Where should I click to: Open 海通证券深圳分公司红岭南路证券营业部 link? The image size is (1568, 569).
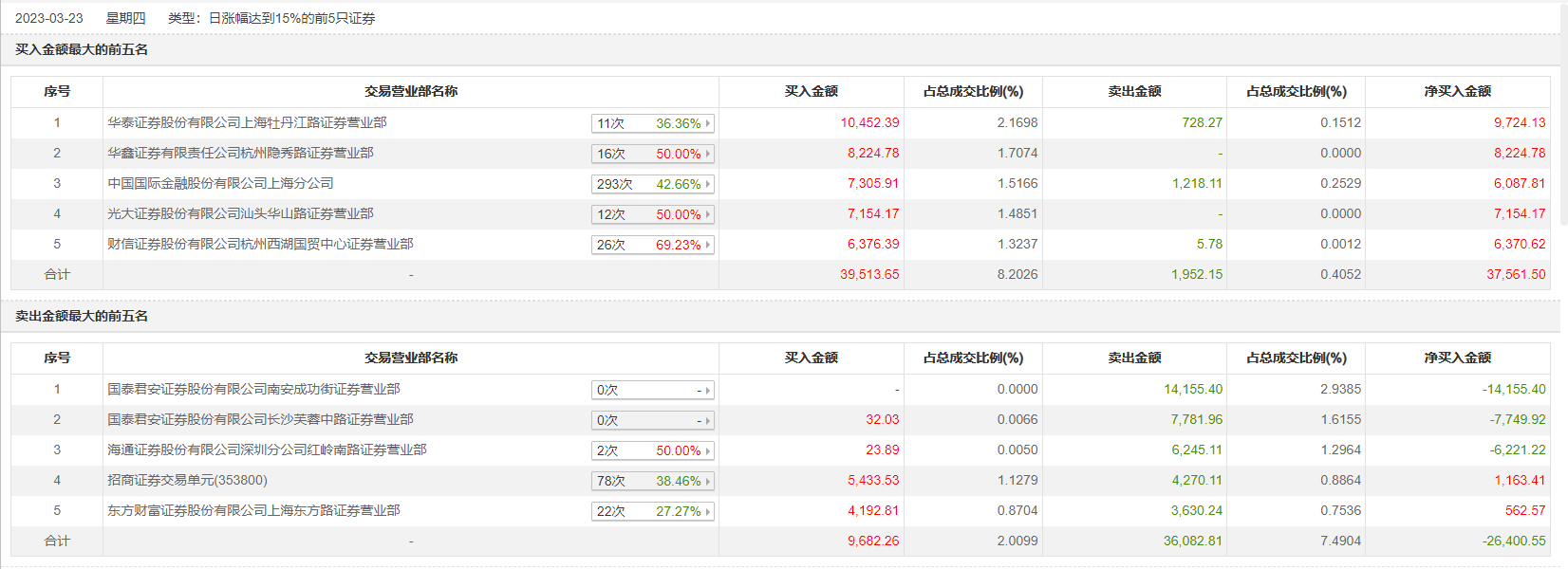267,450
